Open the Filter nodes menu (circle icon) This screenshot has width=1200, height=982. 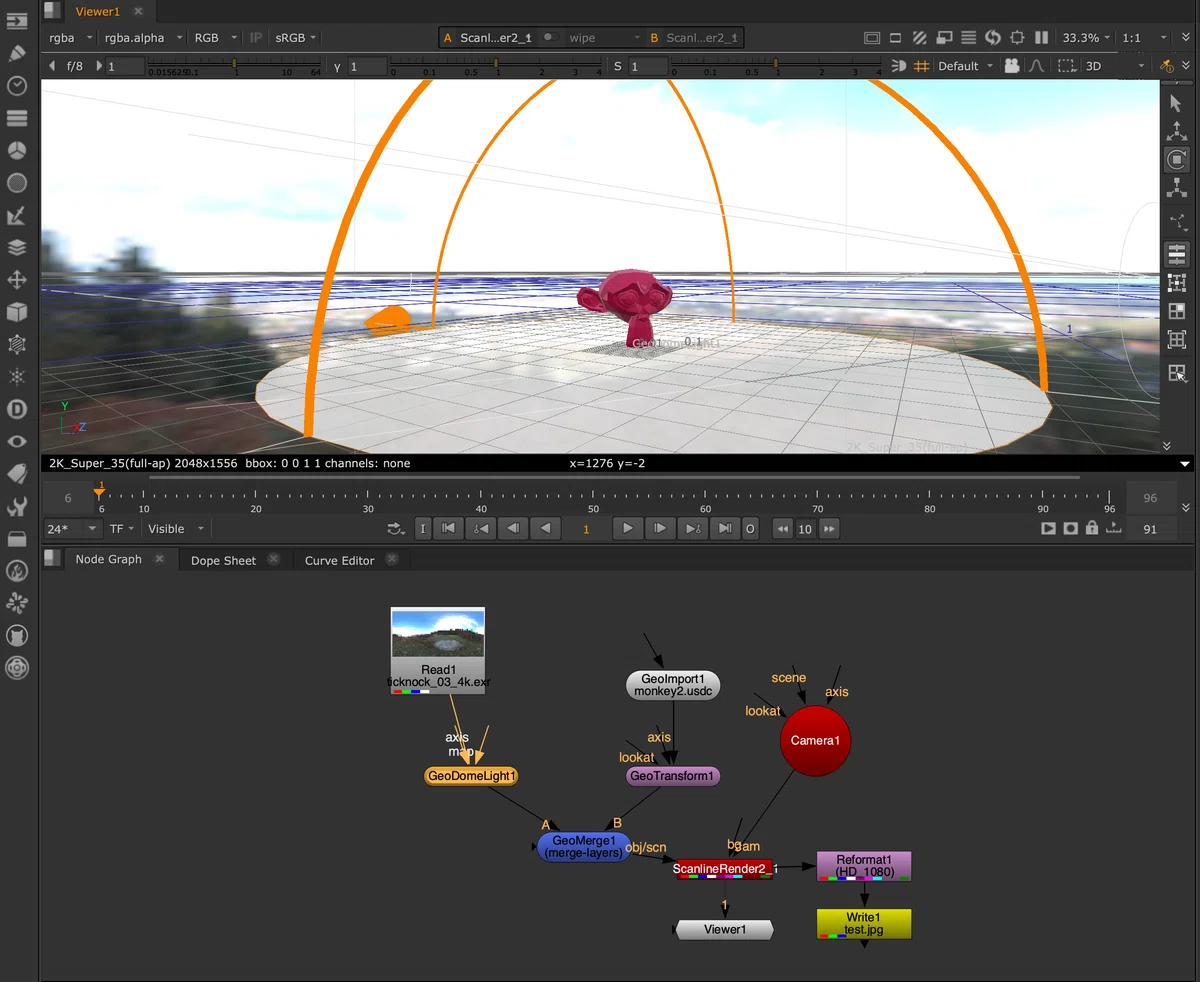pyautogui.click(x=16, y=183)
